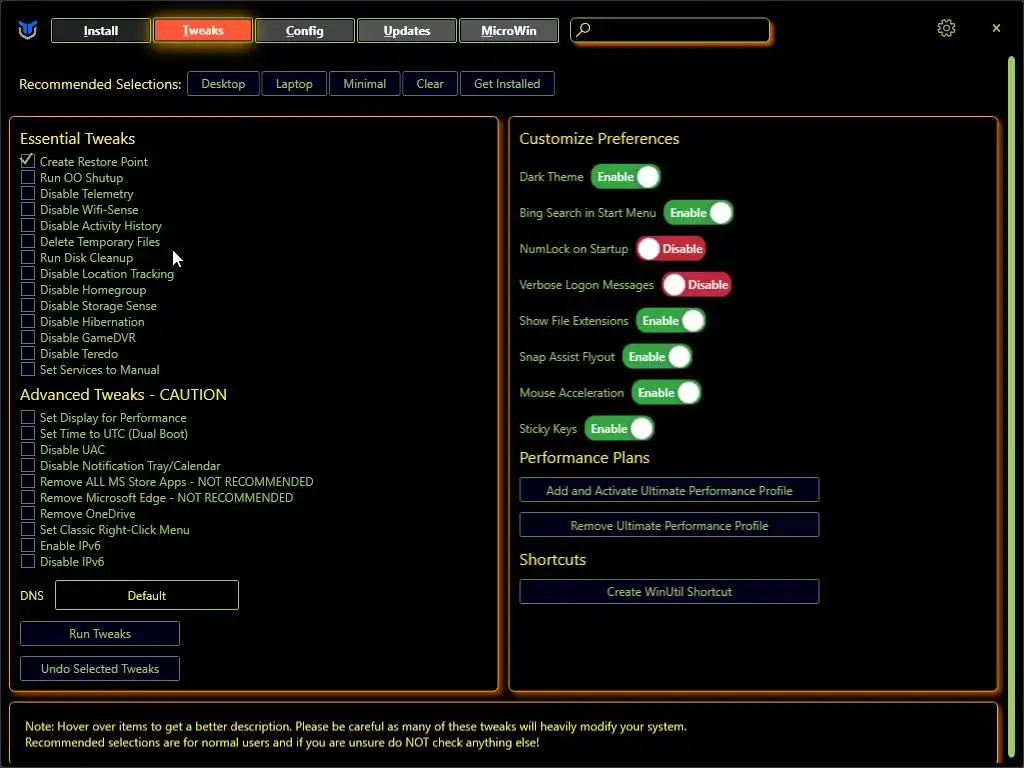Clear all selected tweaks
This screenshot has width=1024, height=768.
tap(430, 84)
